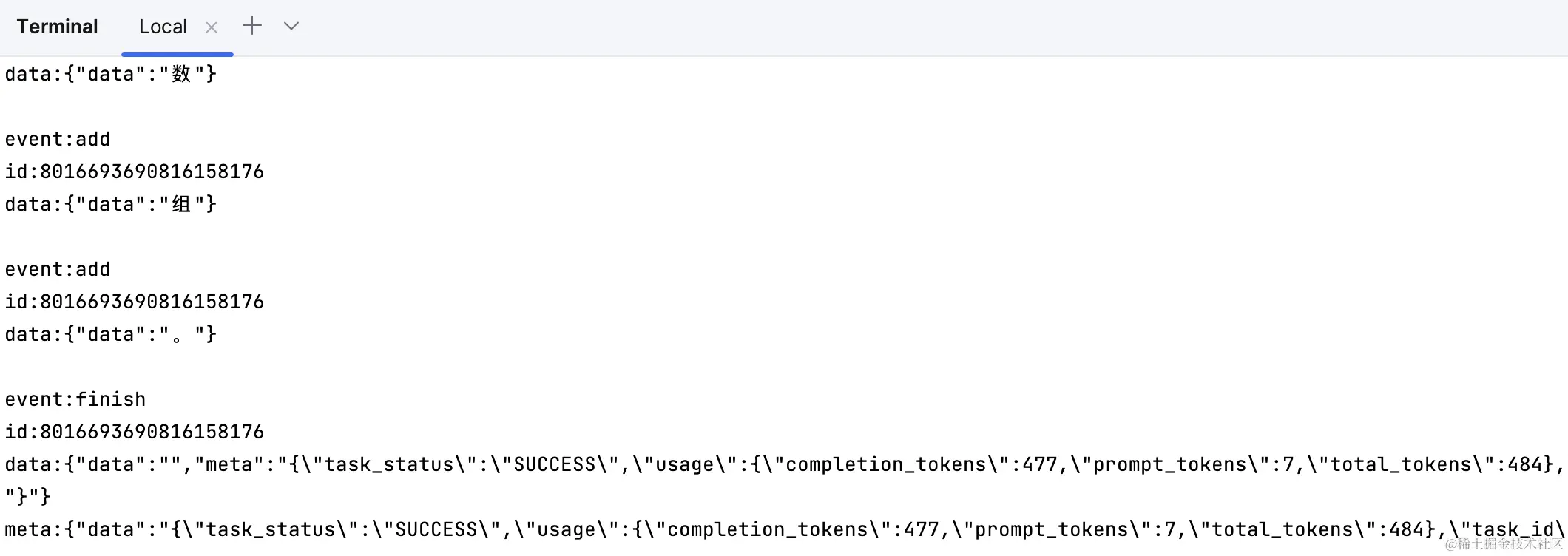Click the id line directly above 组 data line
This screenshot has height=556, width=1568.
(135, 172)
